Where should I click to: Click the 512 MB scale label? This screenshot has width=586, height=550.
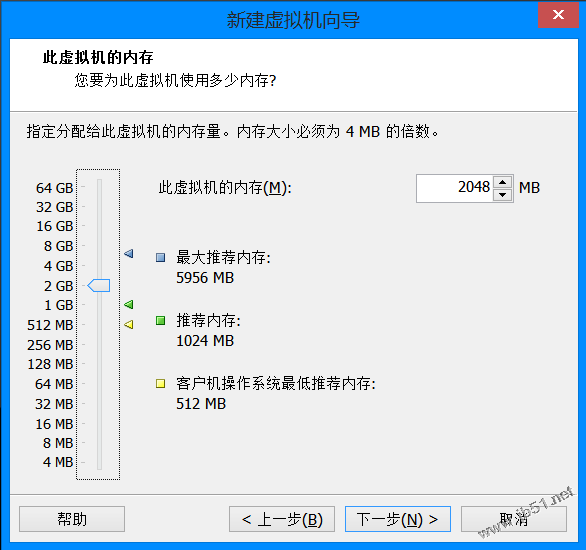point(50,325)
